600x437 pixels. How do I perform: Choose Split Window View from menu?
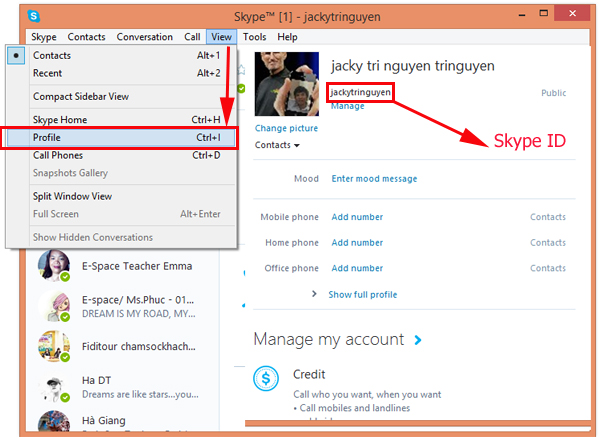pos(72,196)
